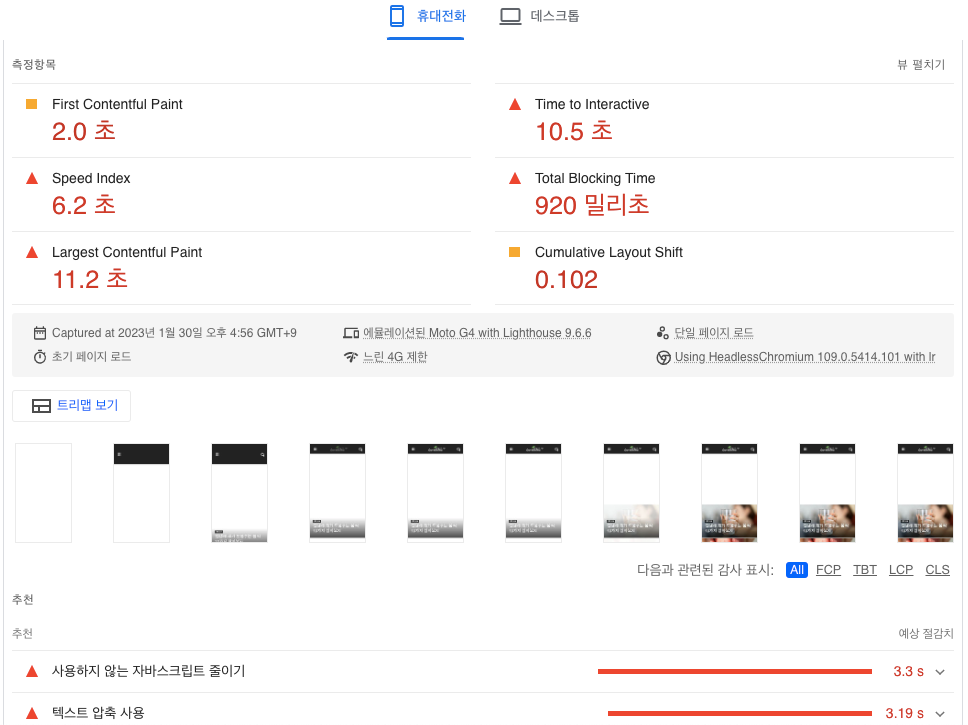Switch to the 데스크톱 tab

539,16
